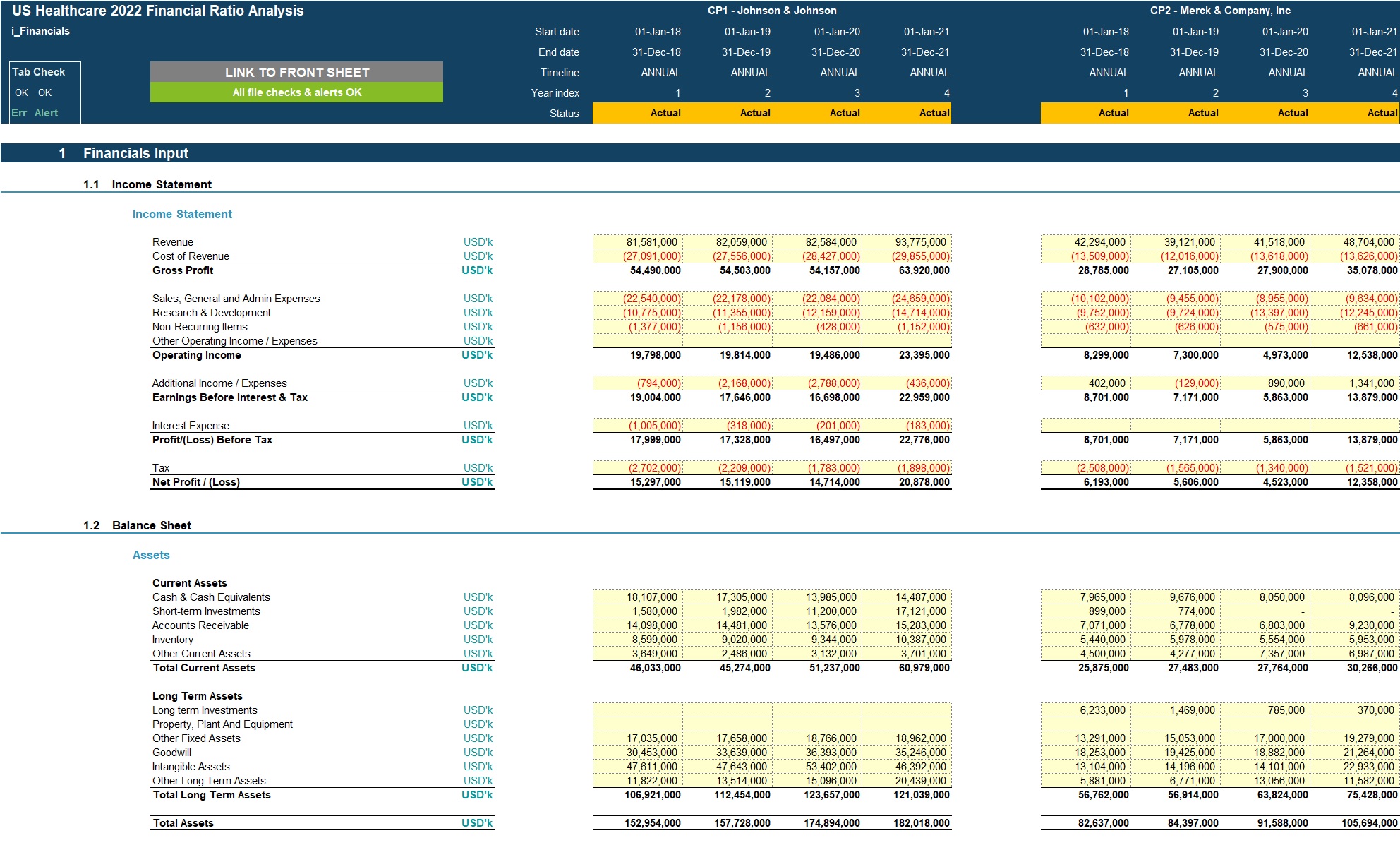Image resolution: width=1400 pixels, height=850 pixels.
Task: Select the Alert label in Tab Check box
Action: tap(47, 113)
